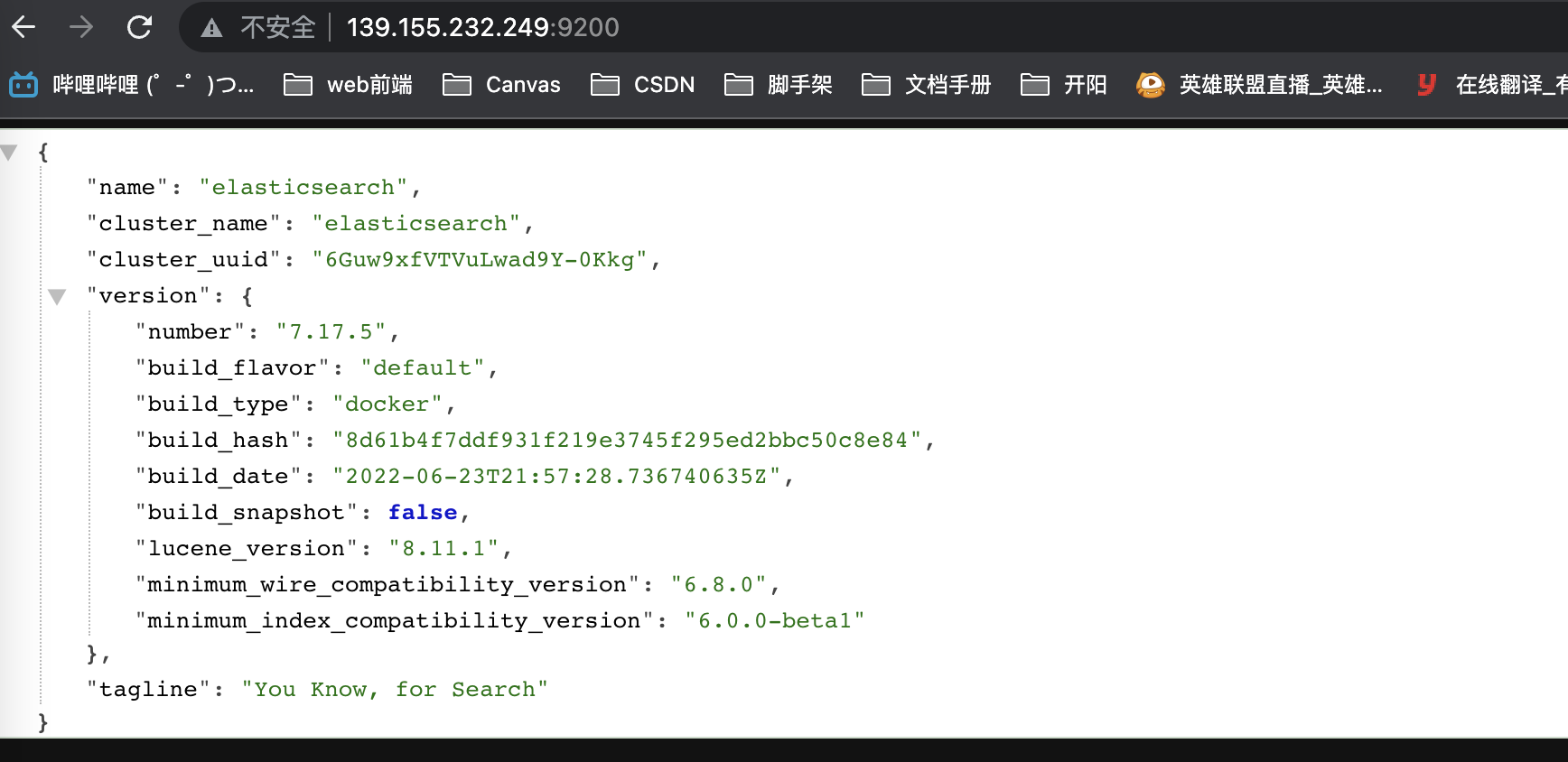Click the "elasticsearch" value of name
This screenshot has height=762, width=1568.
pos(303,188)
